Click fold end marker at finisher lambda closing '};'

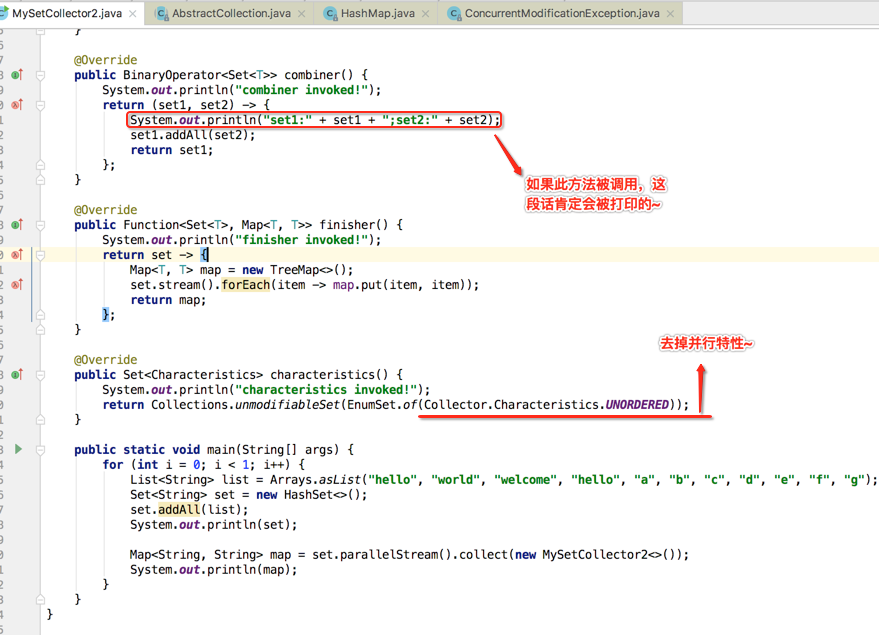point(40,315)
